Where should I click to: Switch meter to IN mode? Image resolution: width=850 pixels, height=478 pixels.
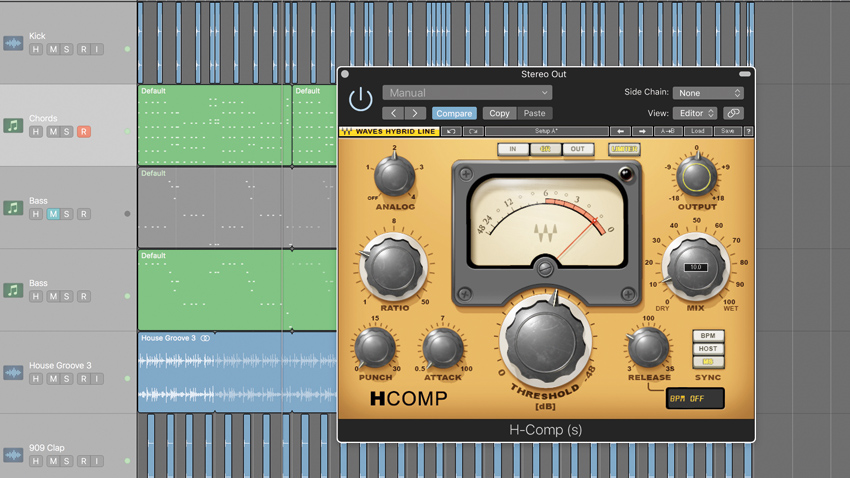tap(513, 149)
